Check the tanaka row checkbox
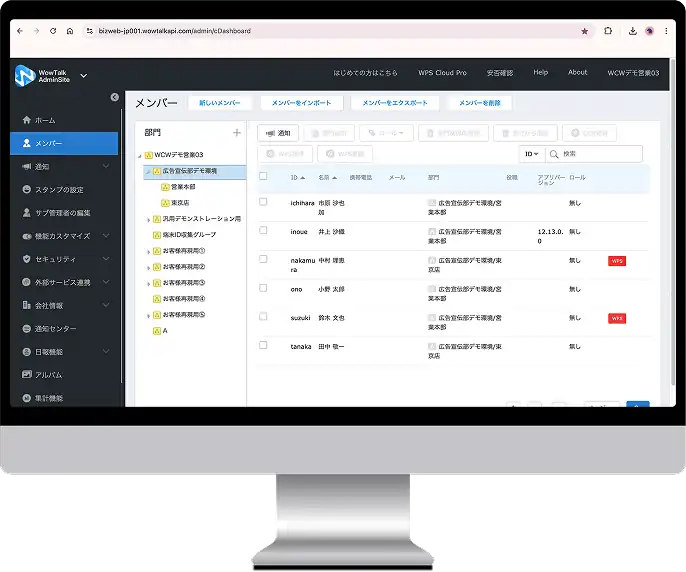This screenshot has height=572, width=686. pyautogui.click(x=263, y=345)
